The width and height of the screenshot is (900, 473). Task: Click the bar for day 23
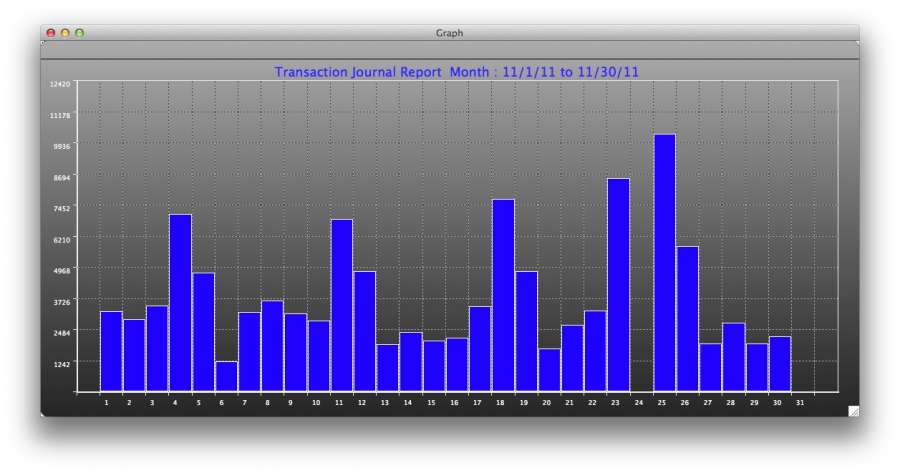pos(618,285)
